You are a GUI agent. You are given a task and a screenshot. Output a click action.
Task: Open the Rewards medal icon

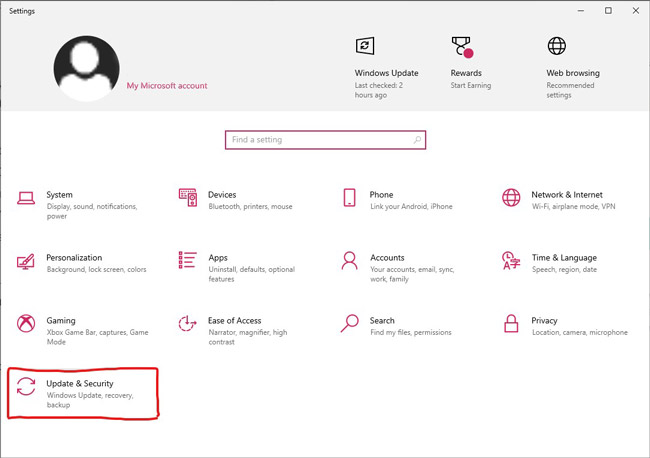click(x=462, y=46)
